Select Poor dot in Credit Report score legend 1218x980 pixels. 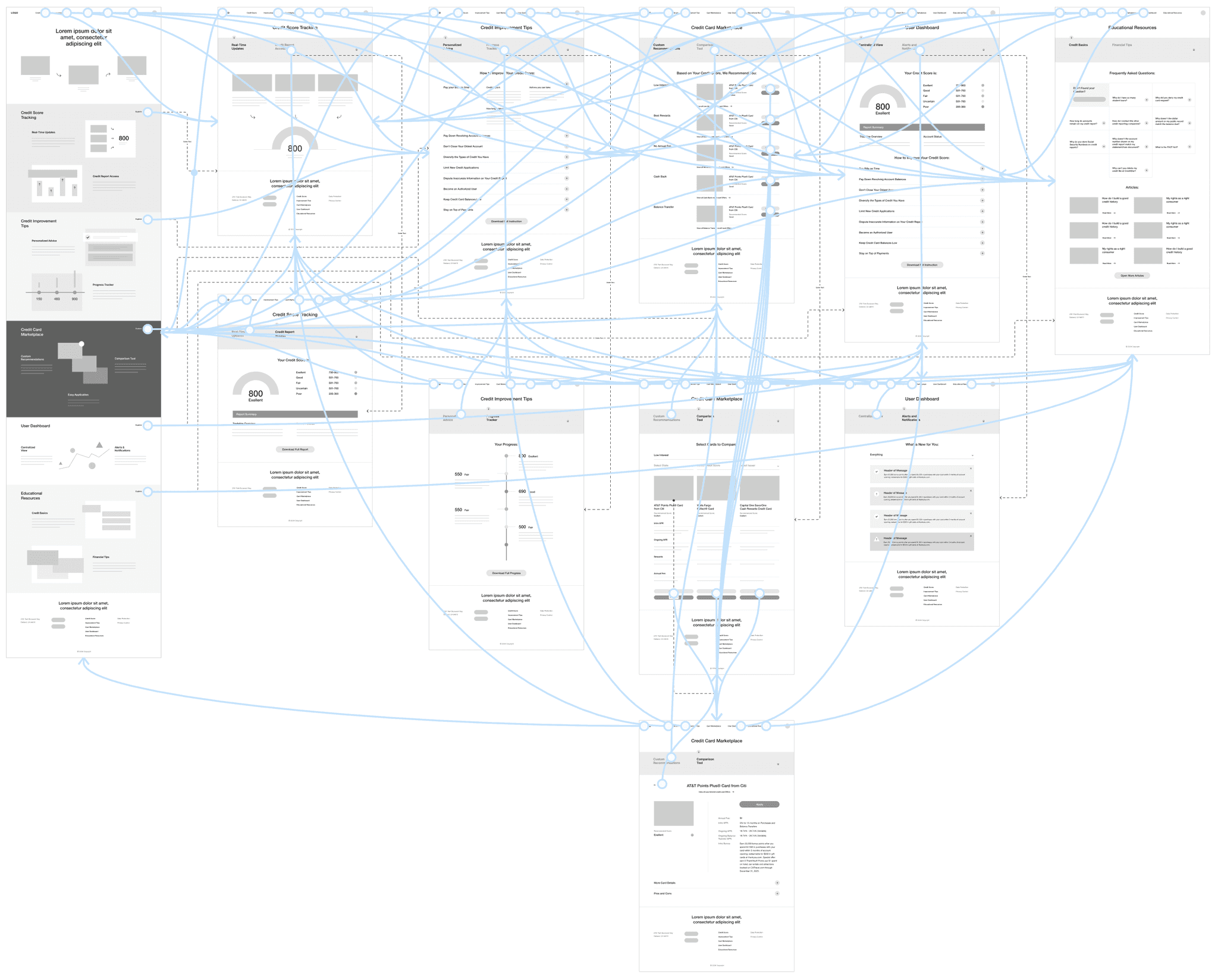click(x=356, y=394)
